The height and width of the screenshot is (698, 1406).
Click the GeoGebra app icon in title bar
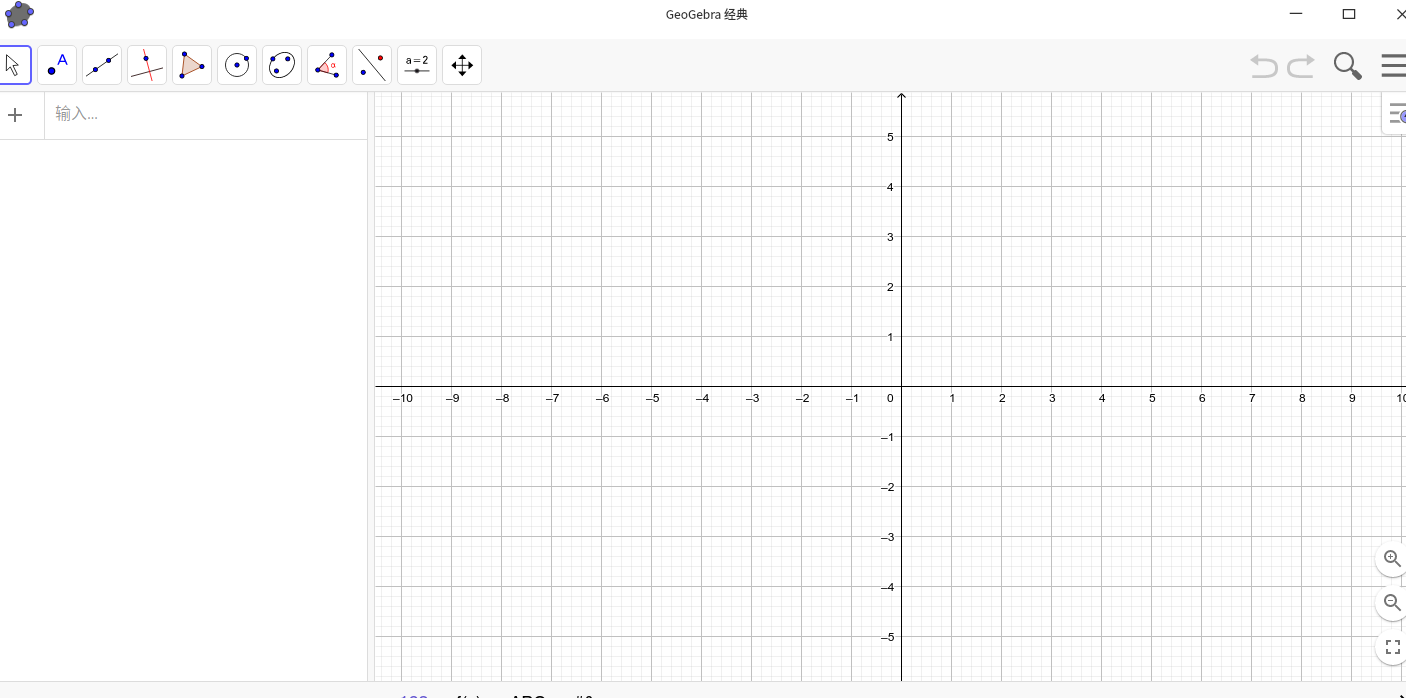coord(18,14)
